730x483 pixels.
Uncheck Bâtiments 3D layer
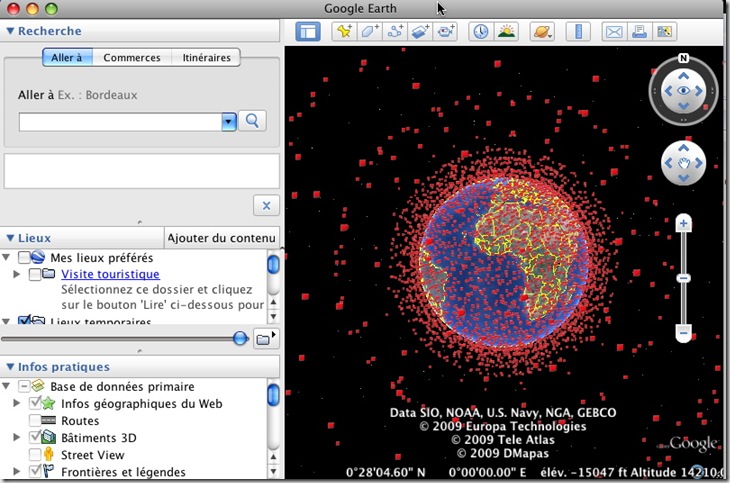35,437
